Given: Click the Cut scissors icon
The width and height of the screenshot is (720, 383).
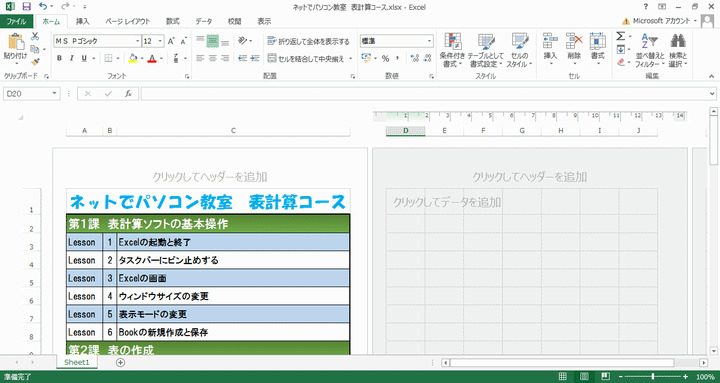Looking at the screenshot, I should pos(35,37).
